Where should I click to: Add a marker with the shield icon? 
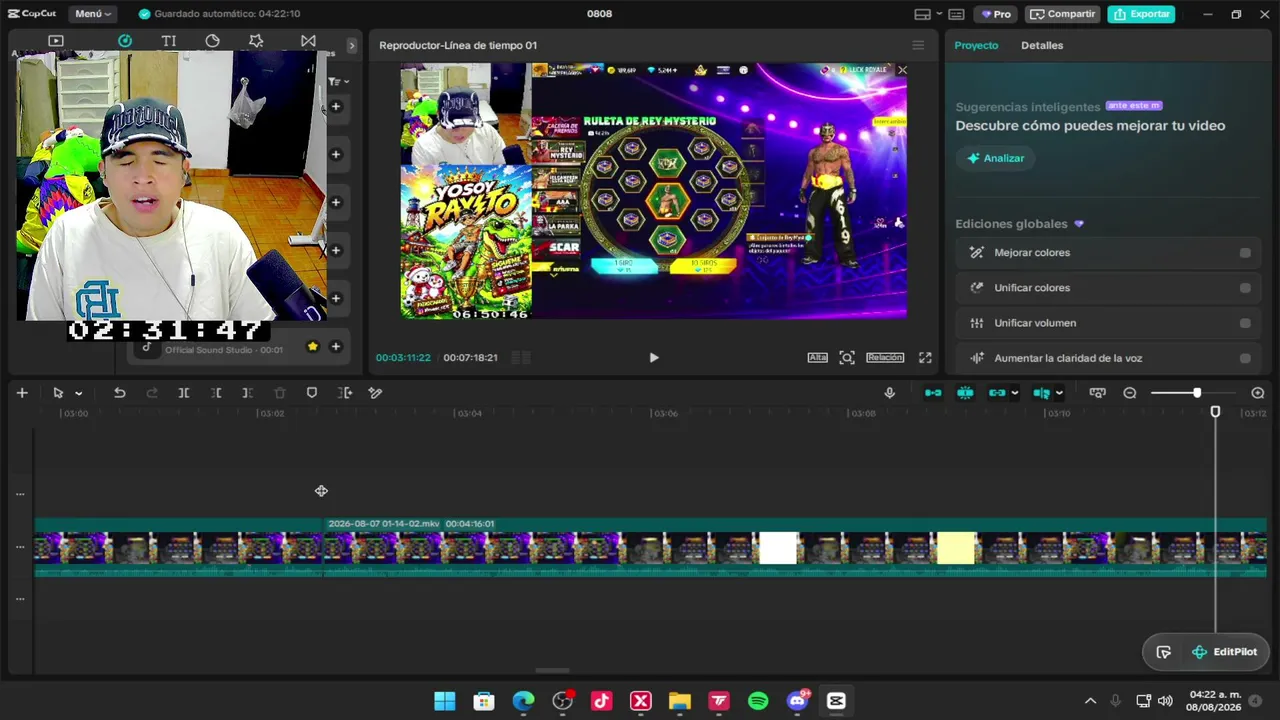[x=312, y=393]
